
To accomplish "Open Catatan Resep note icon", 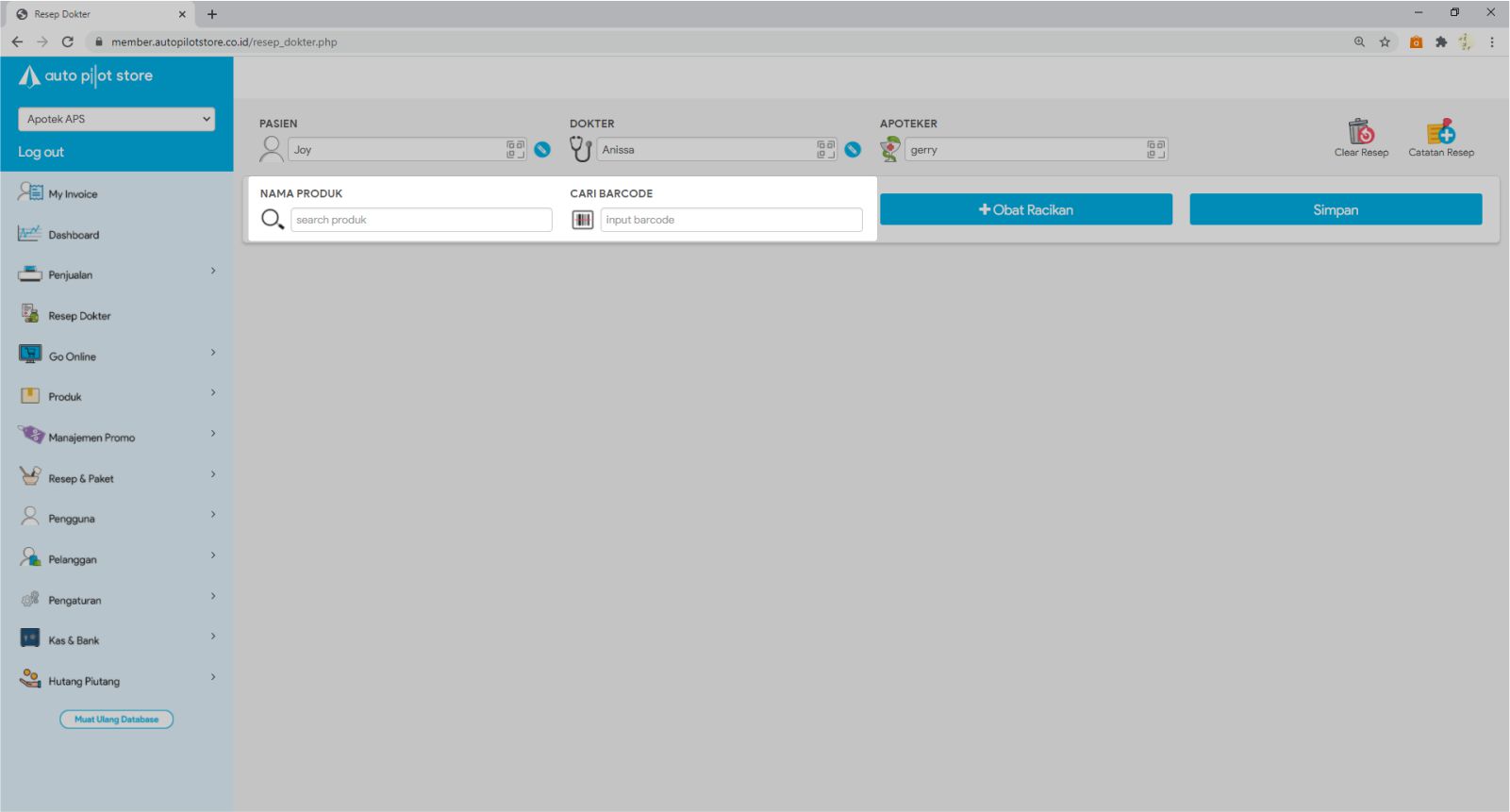I will coord(1440,132).
